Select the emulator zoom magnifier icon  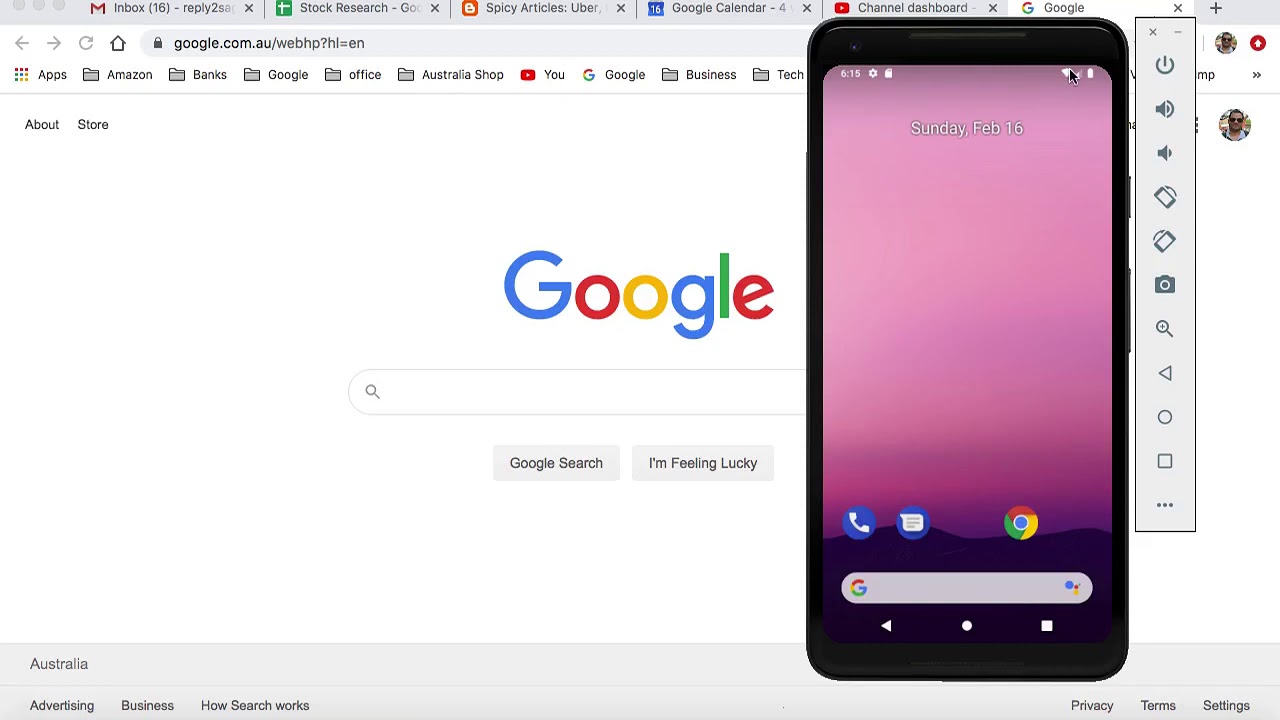pos(1165,329)
